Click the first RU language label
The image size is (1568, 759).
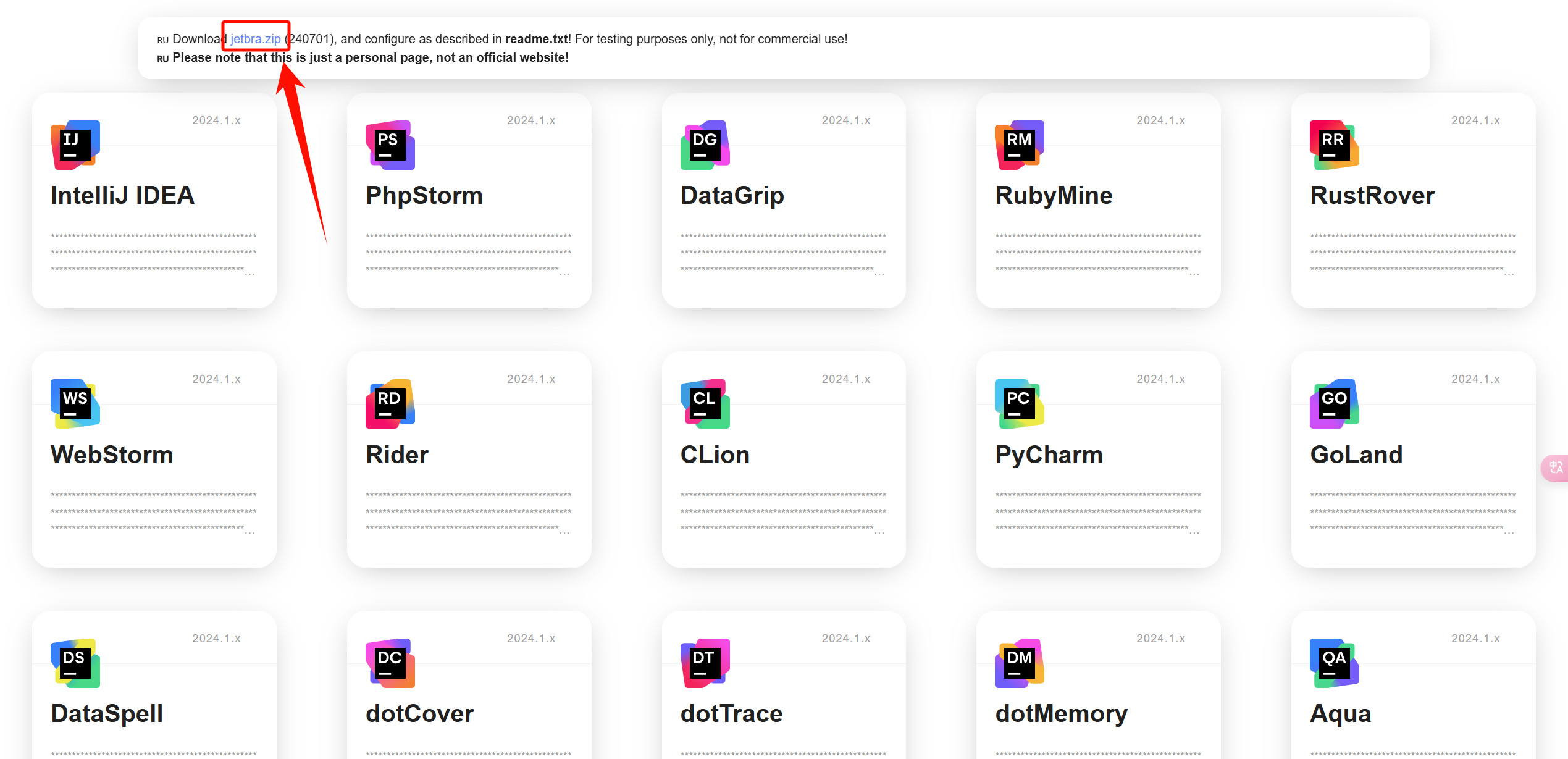click(162, 40)
